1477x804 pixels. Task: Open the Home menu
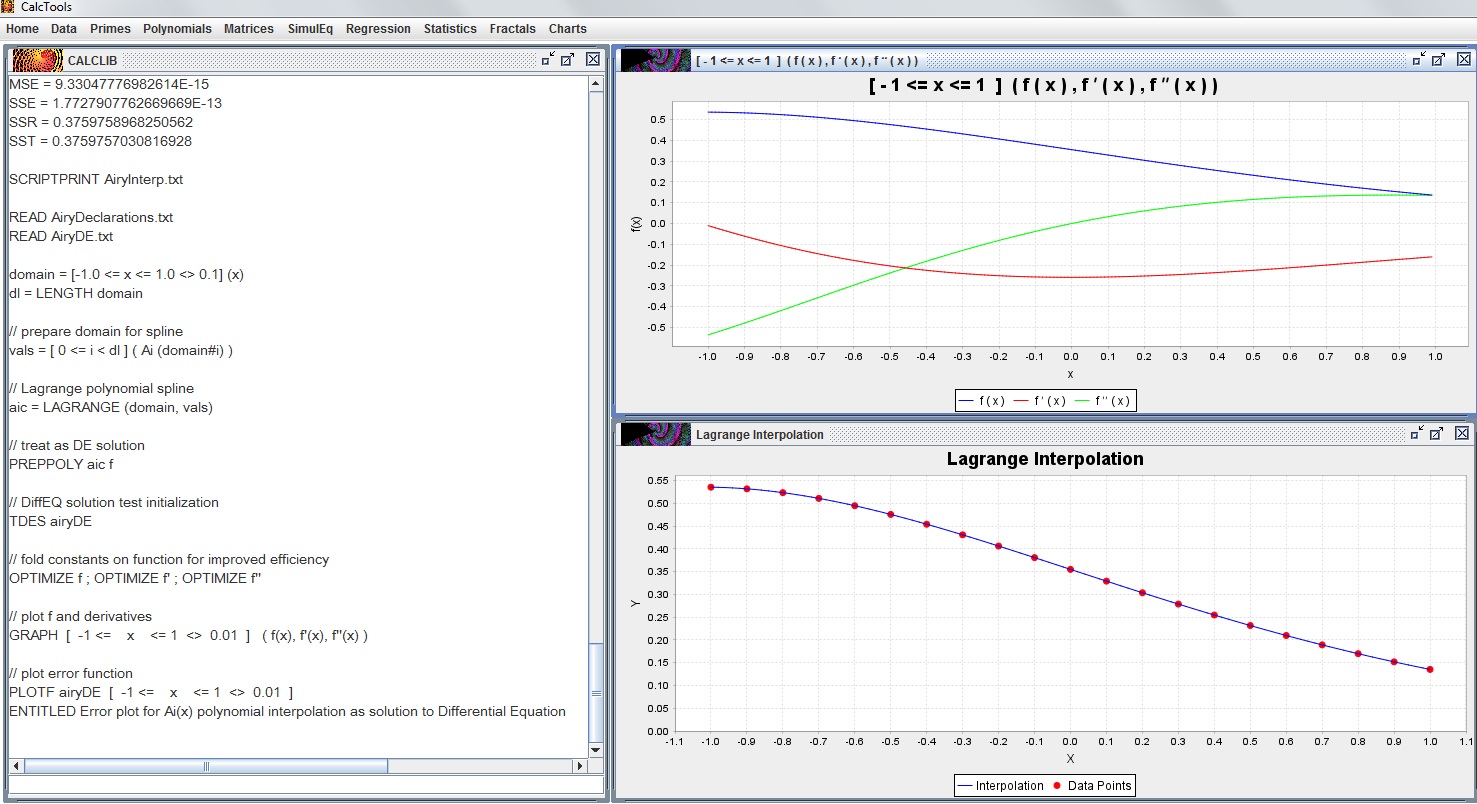point(22,29)
